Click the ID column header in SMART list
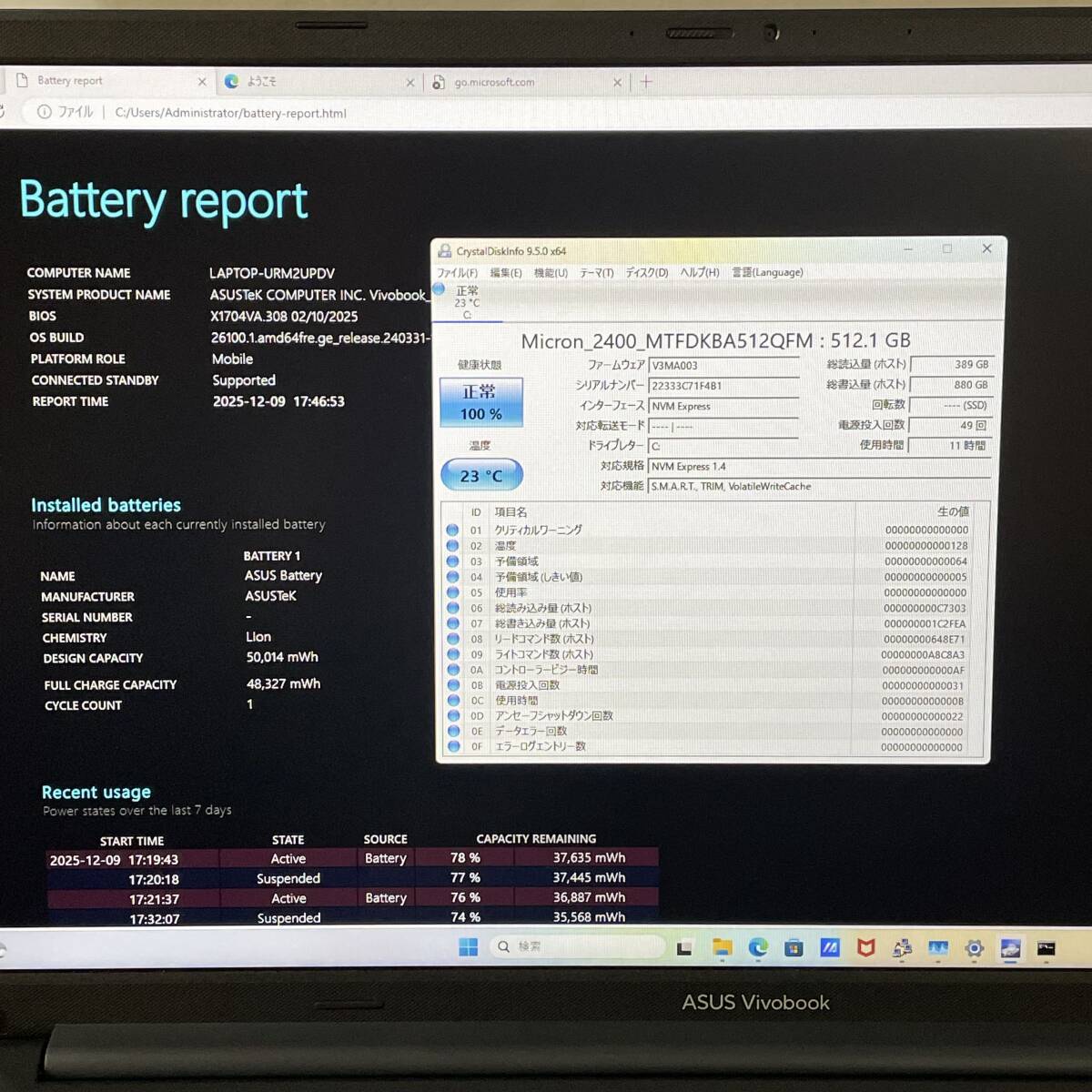 coord(476,512)
